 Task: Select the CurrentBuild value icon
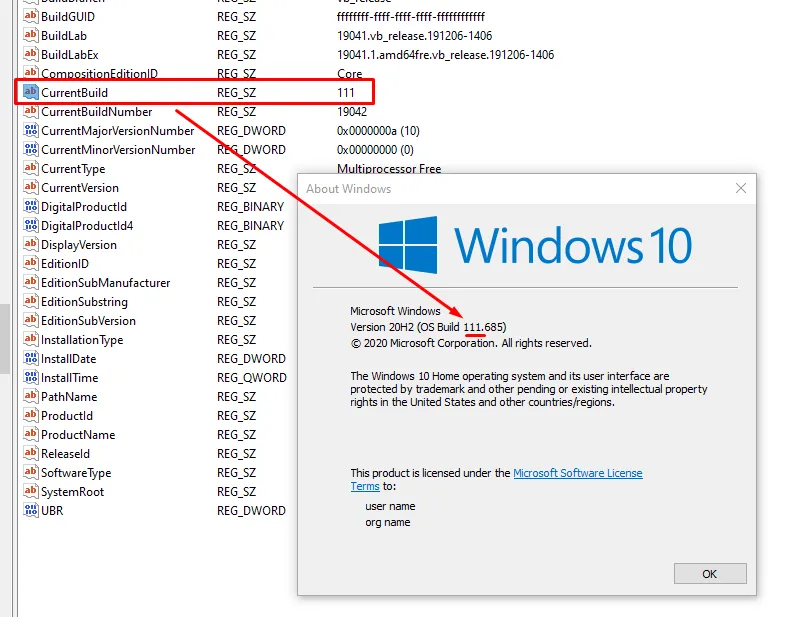point(31,92)
